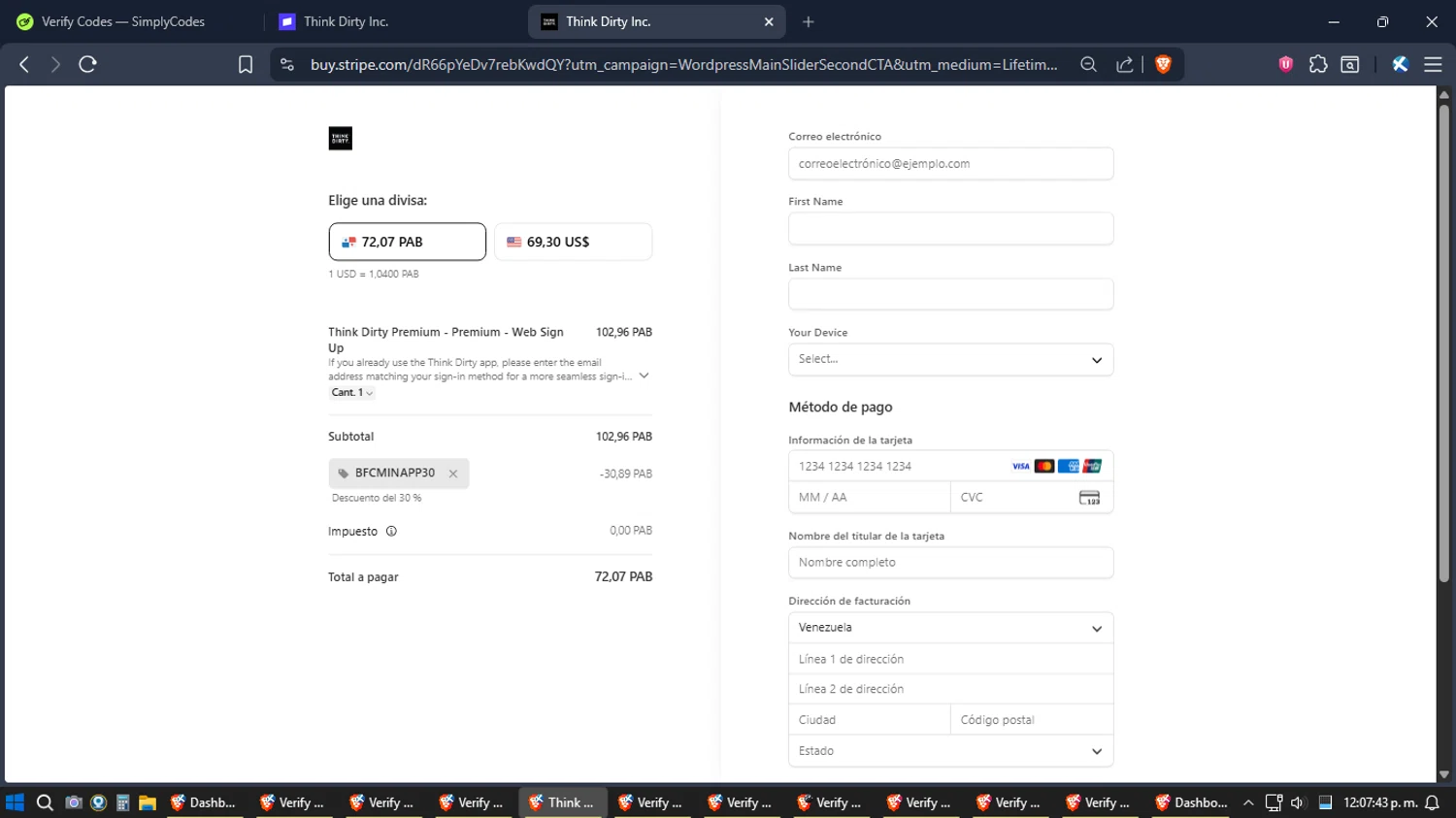Open the browser extensions puzzle icon
The width and height of the screenshot is (1456, 818).
tap(1317, 64)
